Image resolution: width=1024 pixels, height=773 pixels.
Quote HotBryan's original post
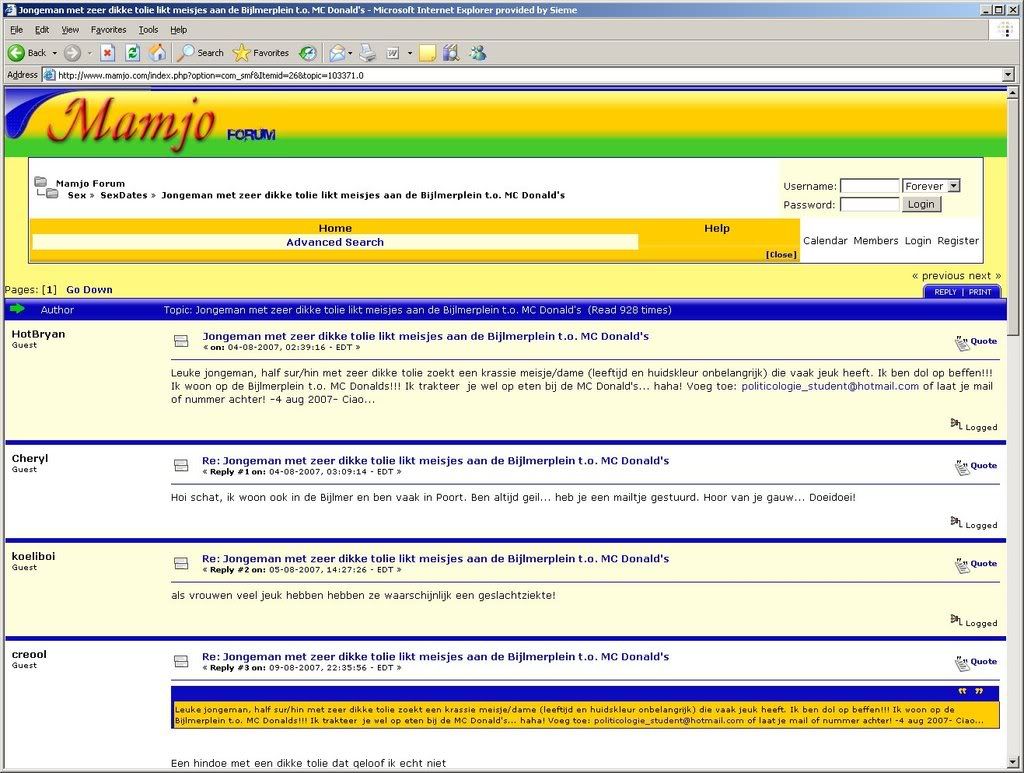click(x=976, y=341)
